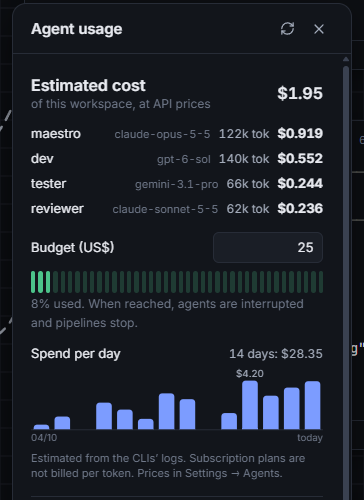
Task: Click the tester agent name
Action: click(x=49, y=184)
